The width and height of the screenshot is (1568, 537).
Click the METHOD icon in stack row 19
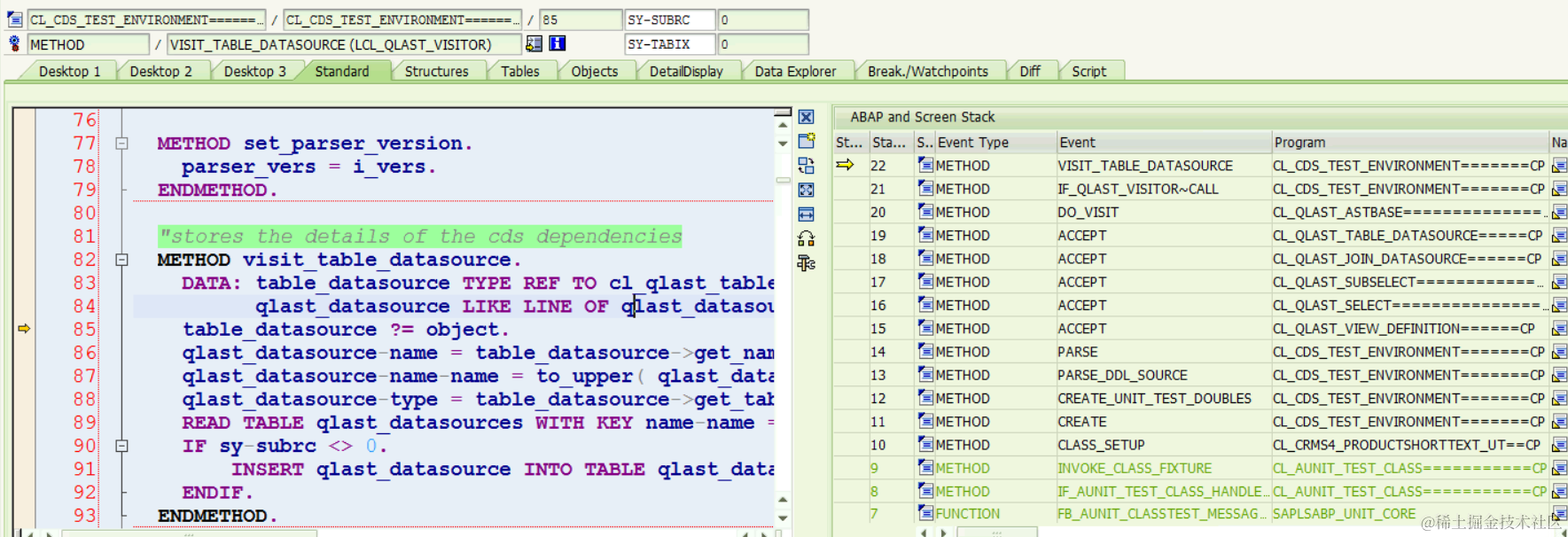pyautogui.click(x=925, y=235)
